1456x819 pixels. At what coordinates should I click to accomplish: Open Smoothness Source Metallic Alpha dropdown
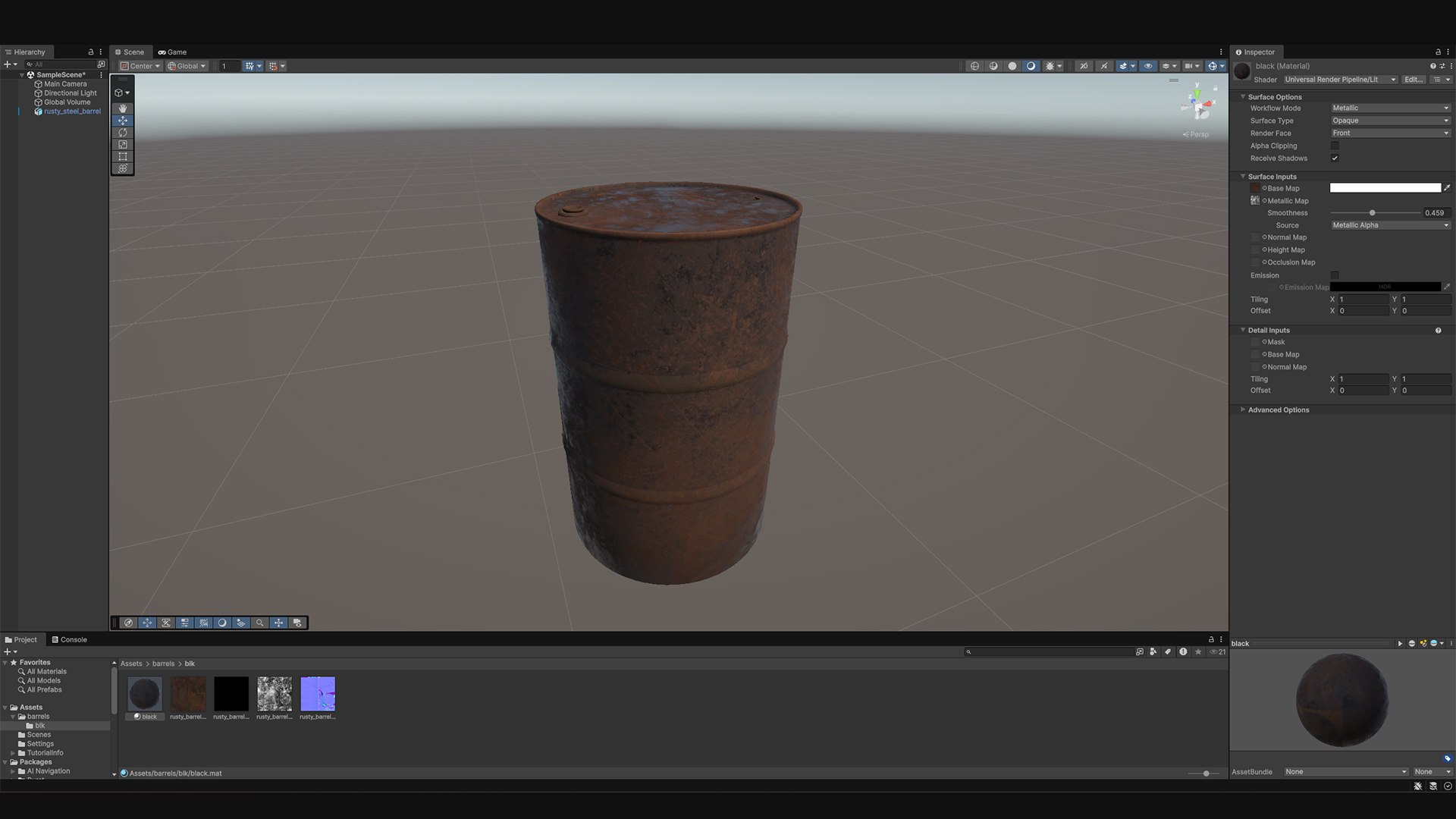[1391, 225]
